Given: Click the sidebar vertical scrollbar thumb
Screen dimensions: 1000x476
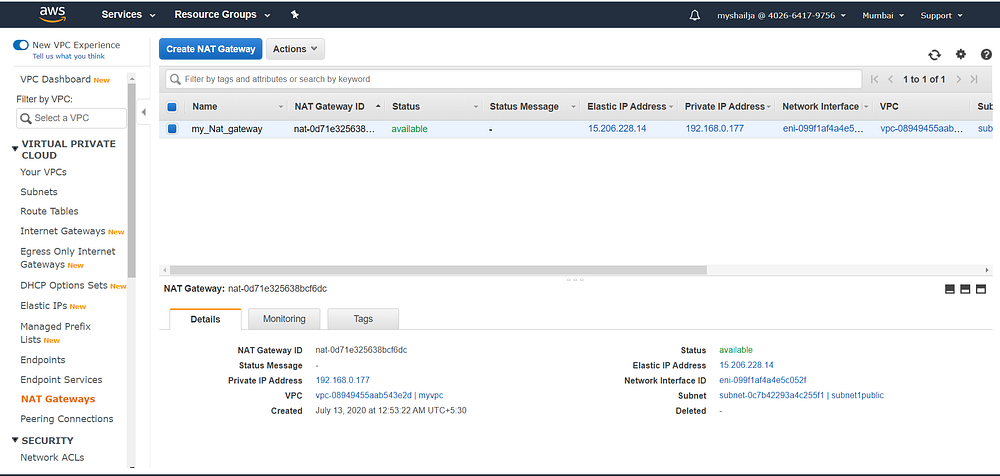Looking at the screenshot, I should pyautogui.click(x=131, y=180).
